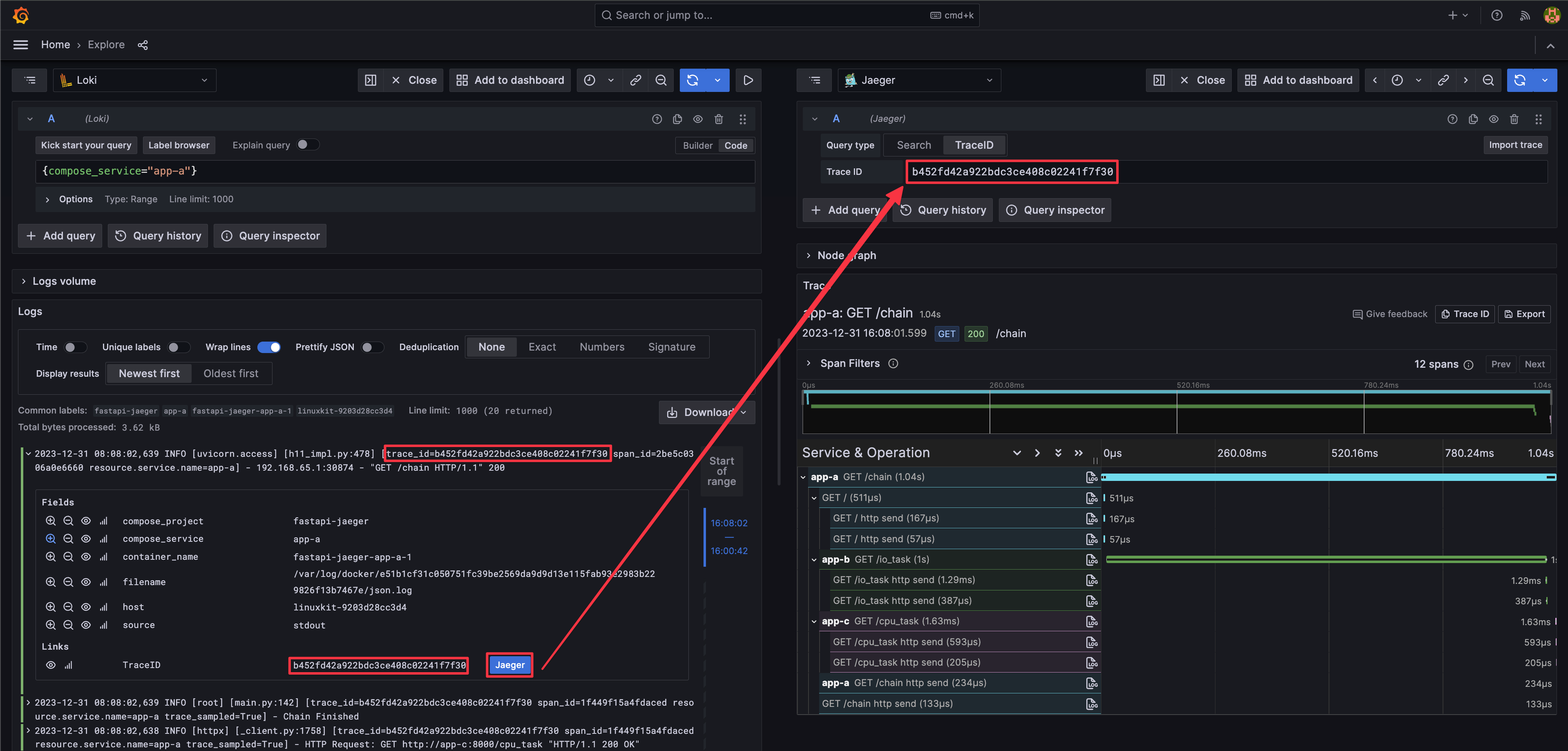
Task: Switch Query type to Search tab
Action: coord(913,145)
